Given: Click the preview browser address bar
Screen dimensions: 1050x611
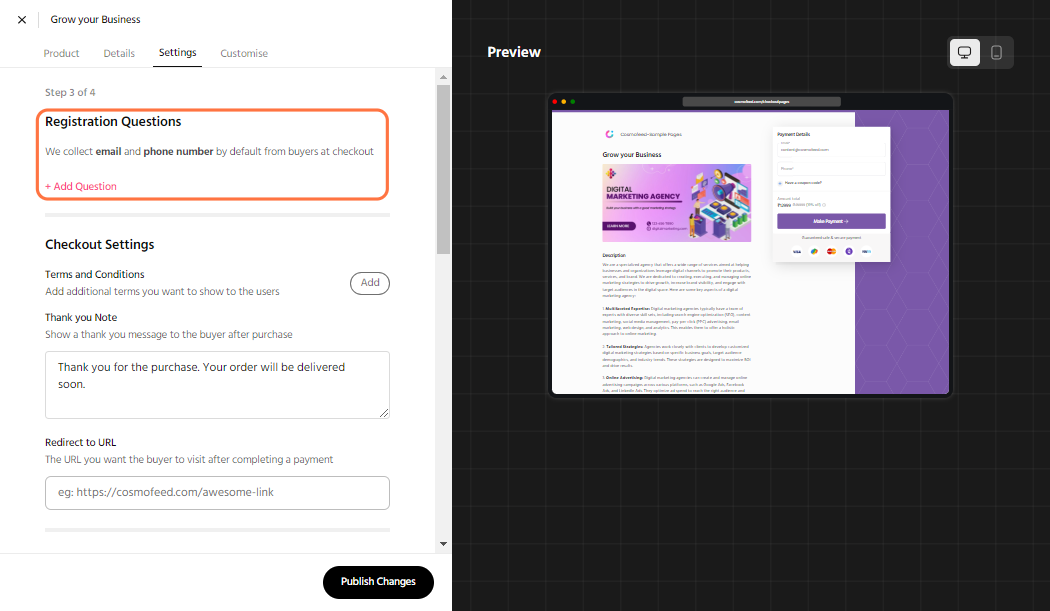Looking at the screenshot, I should (761, 102).
